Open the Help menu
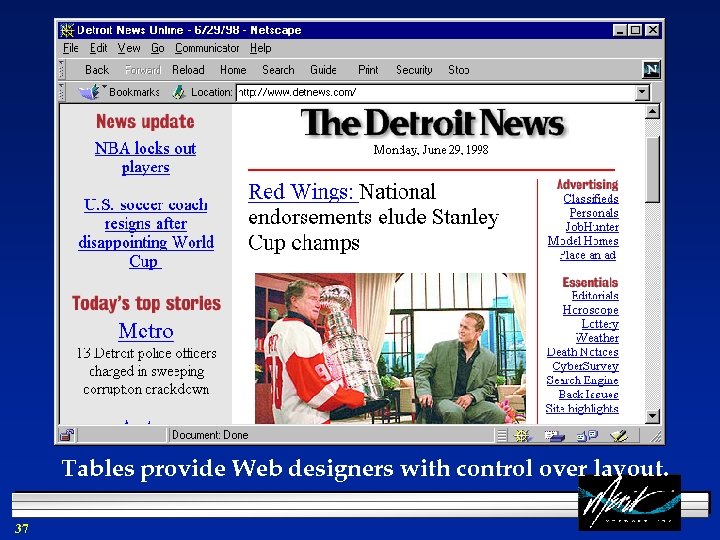 pyautogui.click(x=260, y=48)
